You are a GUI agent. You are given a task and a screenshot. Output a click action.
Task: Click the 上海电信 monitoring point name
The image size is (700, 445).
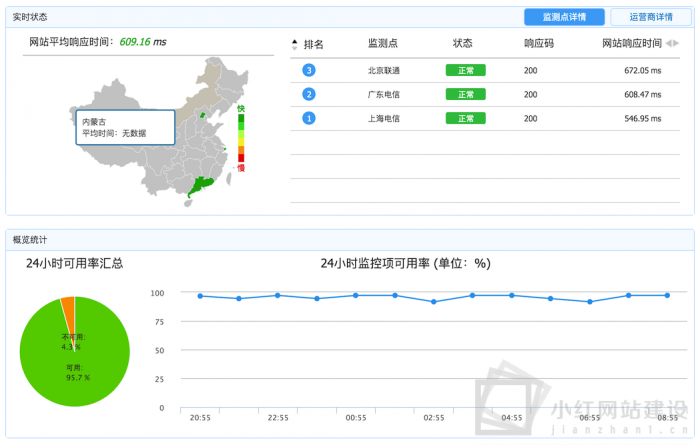[x=383, y=118]
